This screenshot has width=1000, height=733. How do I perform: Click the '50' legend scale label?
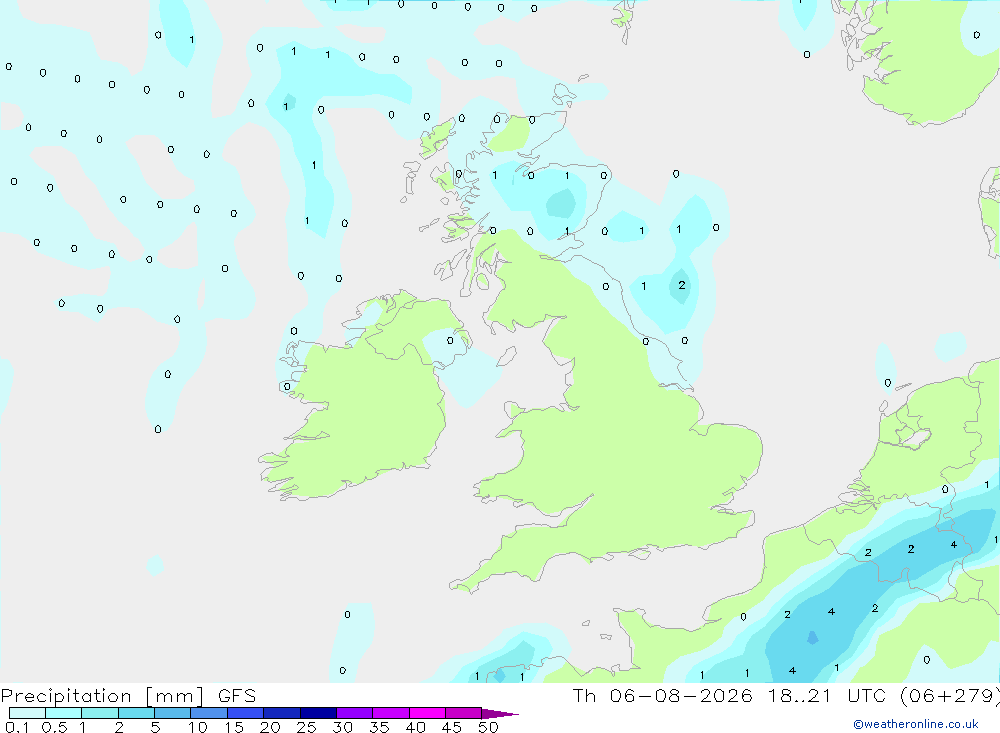tap(488, 727)
